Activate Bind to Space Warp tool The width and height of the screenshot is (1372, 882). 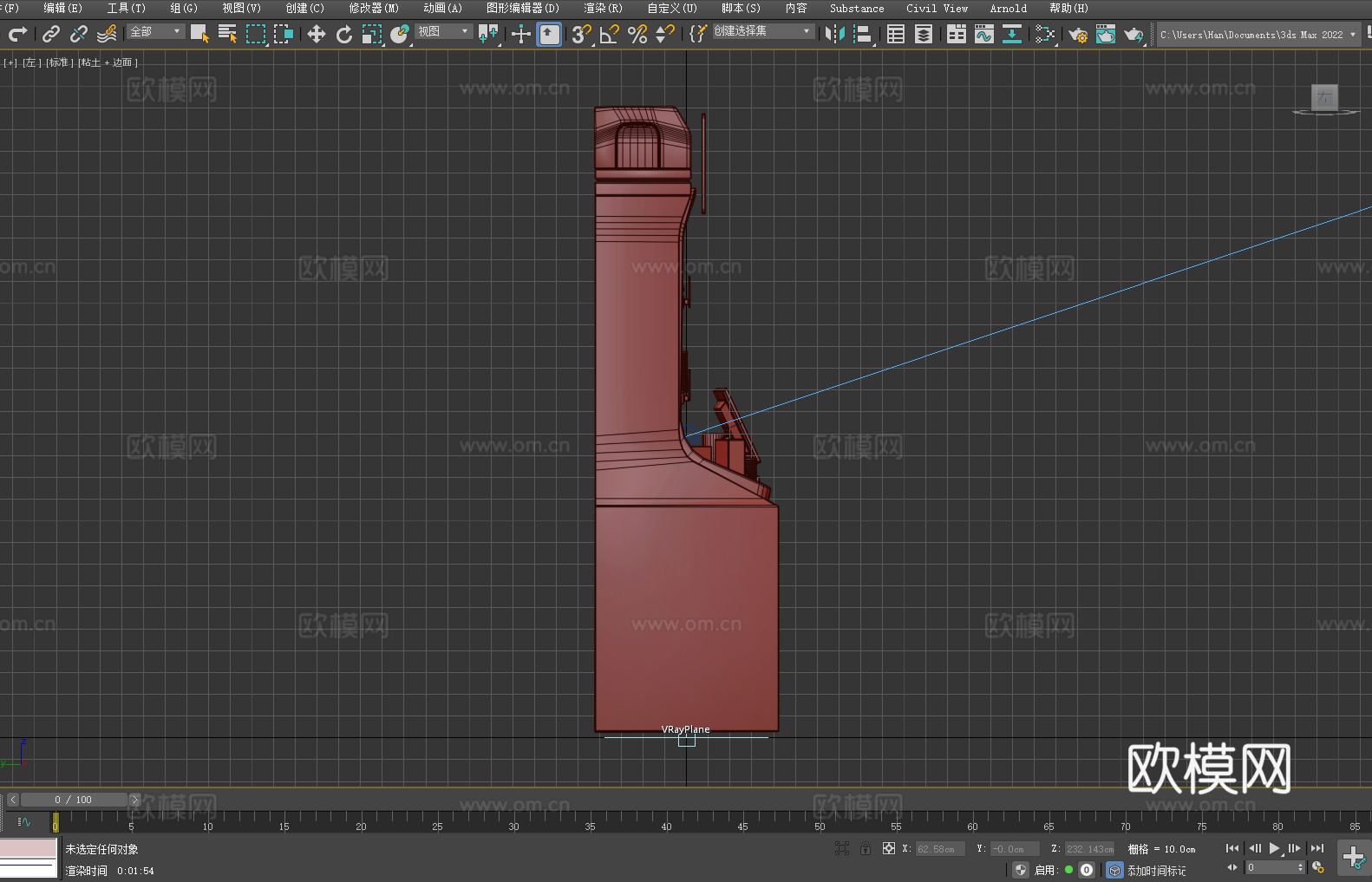click(x=107, y=34)
